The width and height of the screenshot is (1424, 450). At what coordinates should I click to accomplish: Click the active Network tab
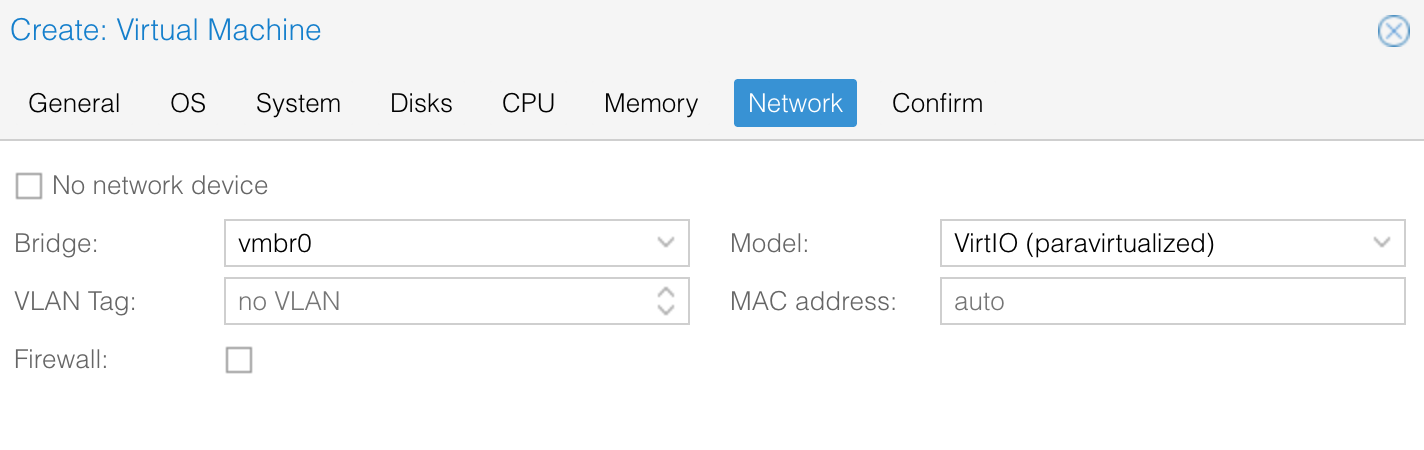tap(795, 103)
